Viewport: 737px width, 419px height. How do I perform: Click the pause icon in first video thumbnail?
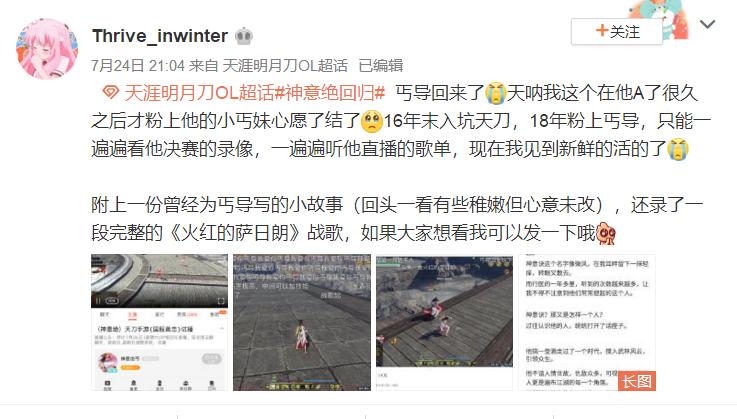98,300
